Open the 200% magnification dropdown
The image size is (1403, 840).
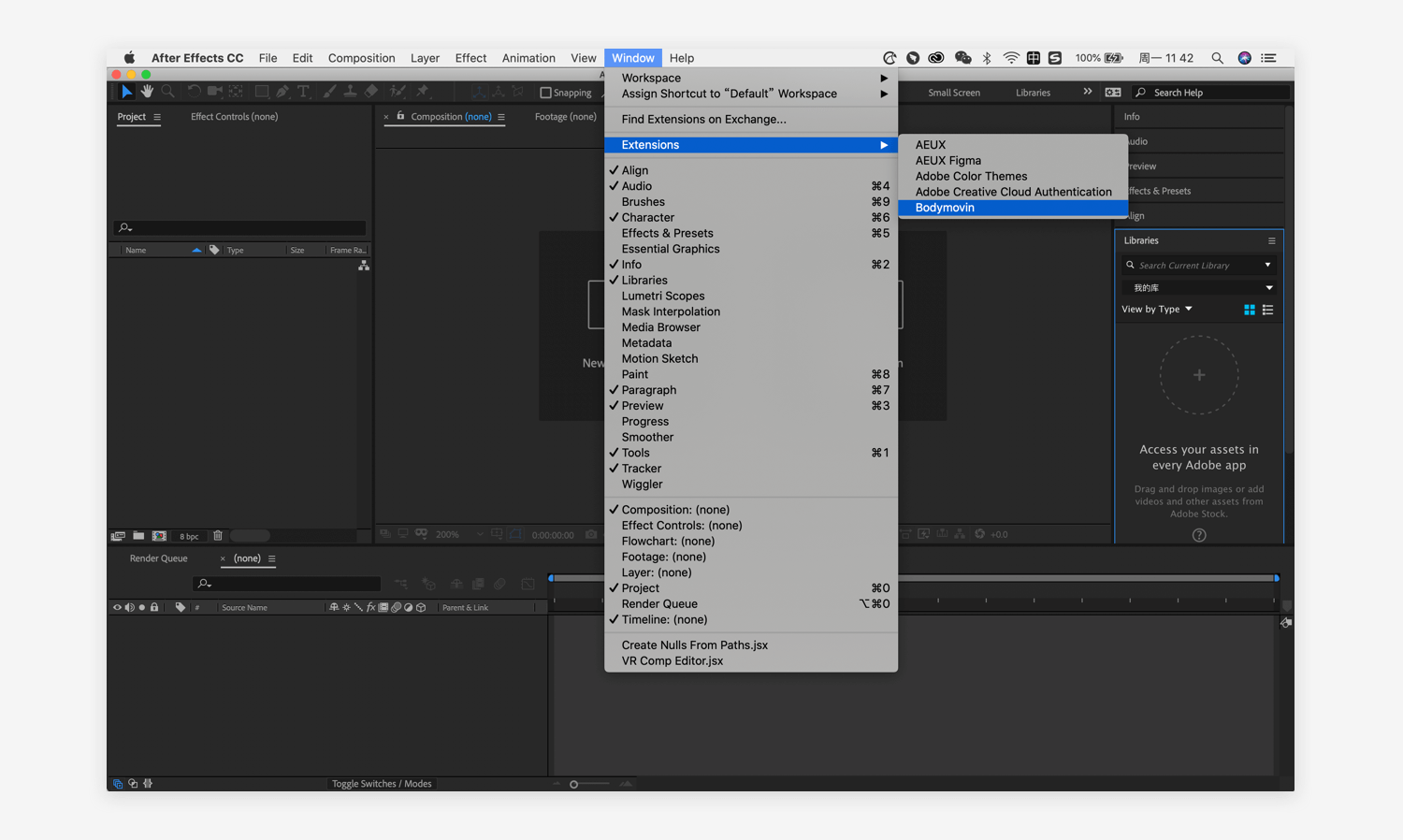pyautogui.click(x=459, y=534)
